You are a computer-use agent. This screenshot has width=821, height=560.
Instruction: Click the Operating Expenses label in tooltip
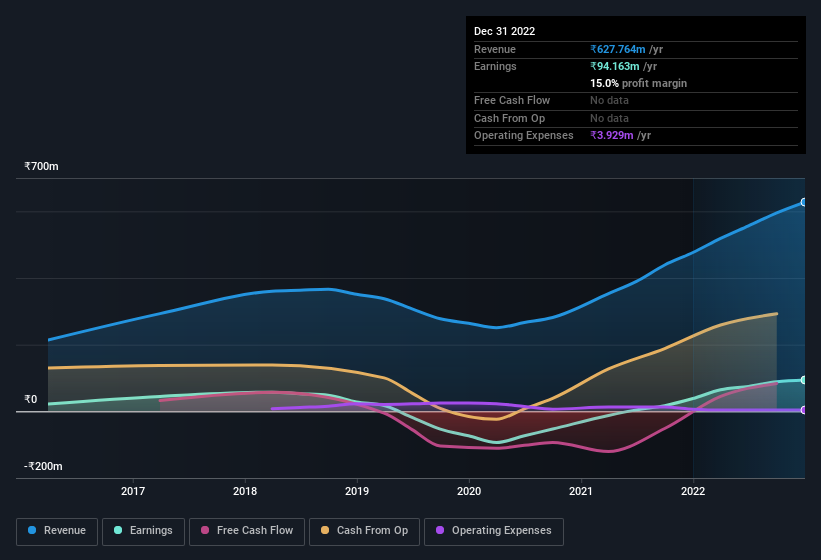tap(524, 135)
